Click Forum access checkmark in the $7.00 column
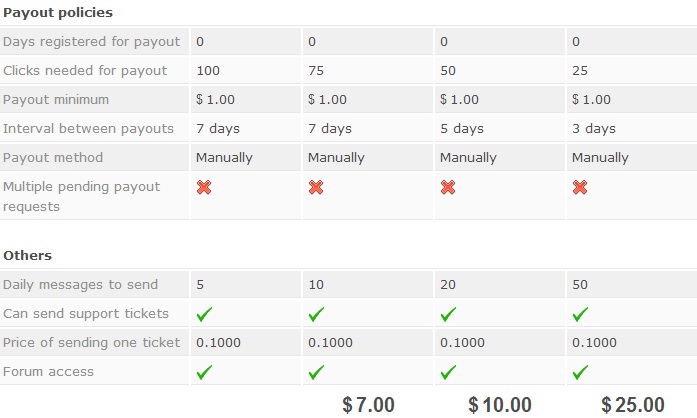Image resolution: width=697 pixels, height=418 pixels. pyautogui.click(x=317, y=372)
